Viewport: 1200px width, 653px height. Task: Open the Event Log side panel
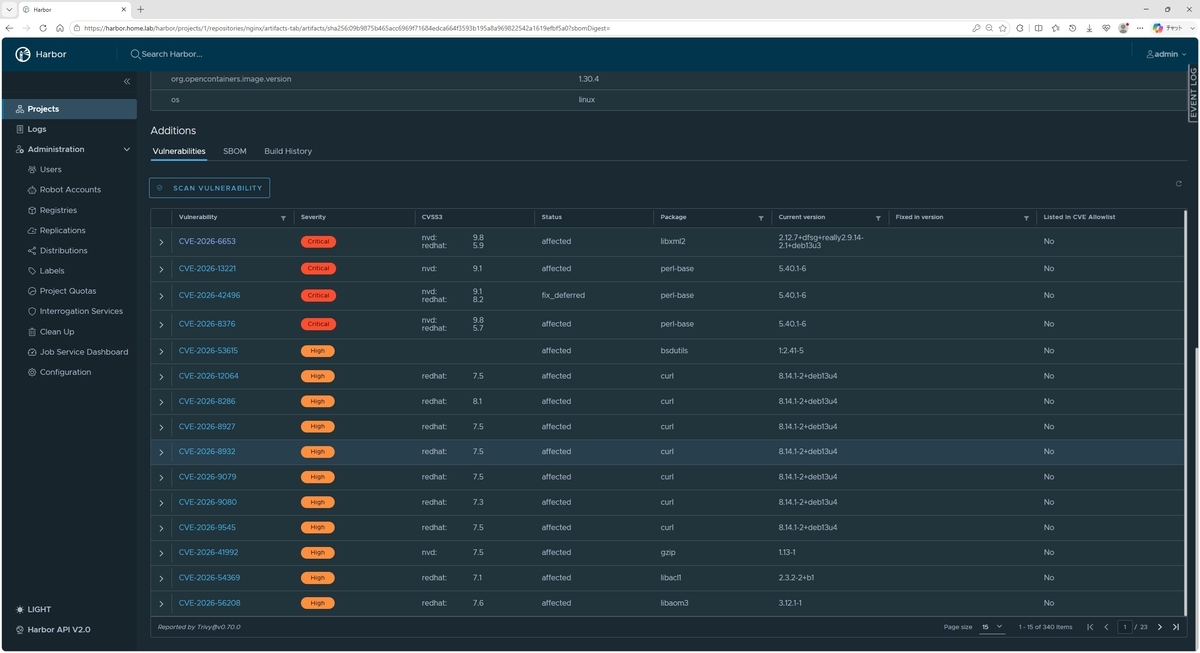pyautogui.click(x=1193, y=93)
